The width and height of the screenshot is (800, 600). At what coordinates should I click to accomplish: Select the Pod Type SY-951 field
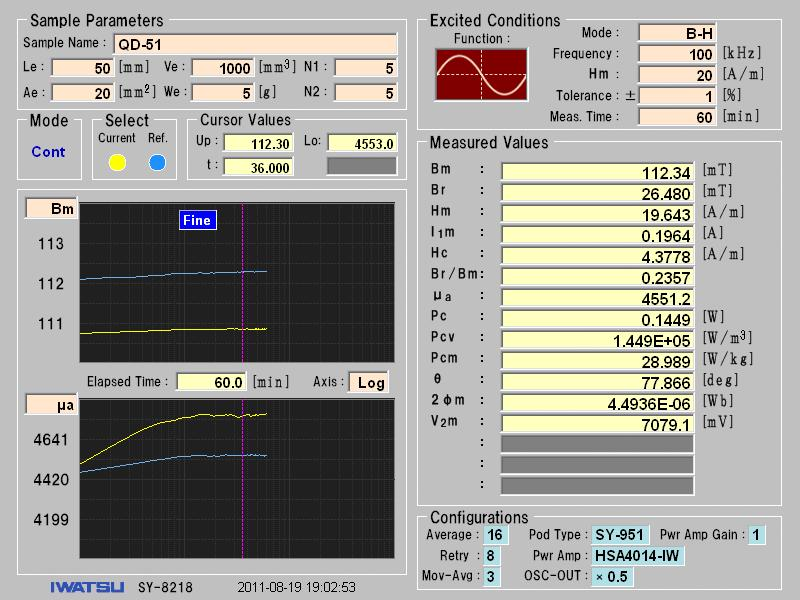pos(619,535)
